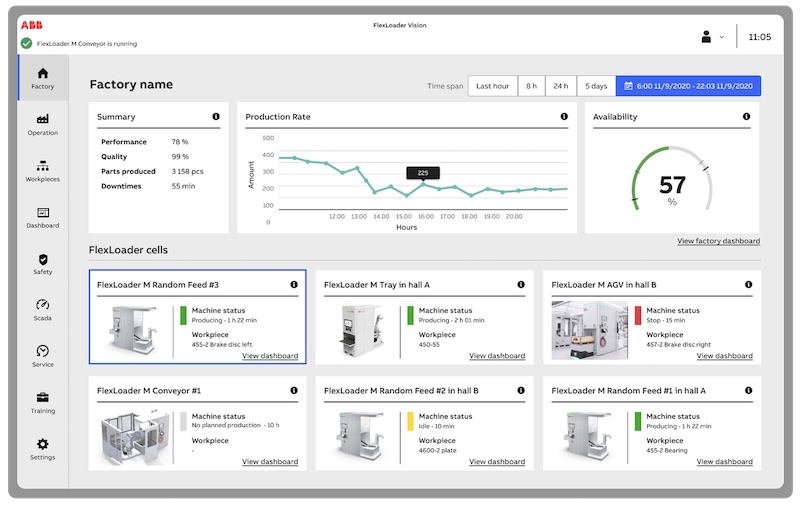
Task: Open the Random Feed #2 machine thumbnail
Action: [360, 436]
